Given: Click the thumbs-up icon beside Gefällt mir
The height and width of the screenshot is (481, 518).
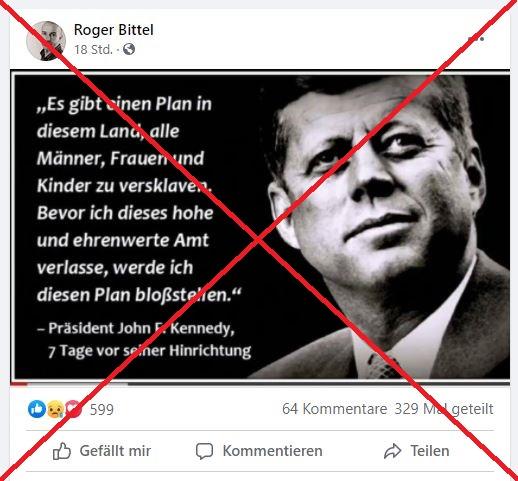Looking at the screenshot, I should pos(62,451).
